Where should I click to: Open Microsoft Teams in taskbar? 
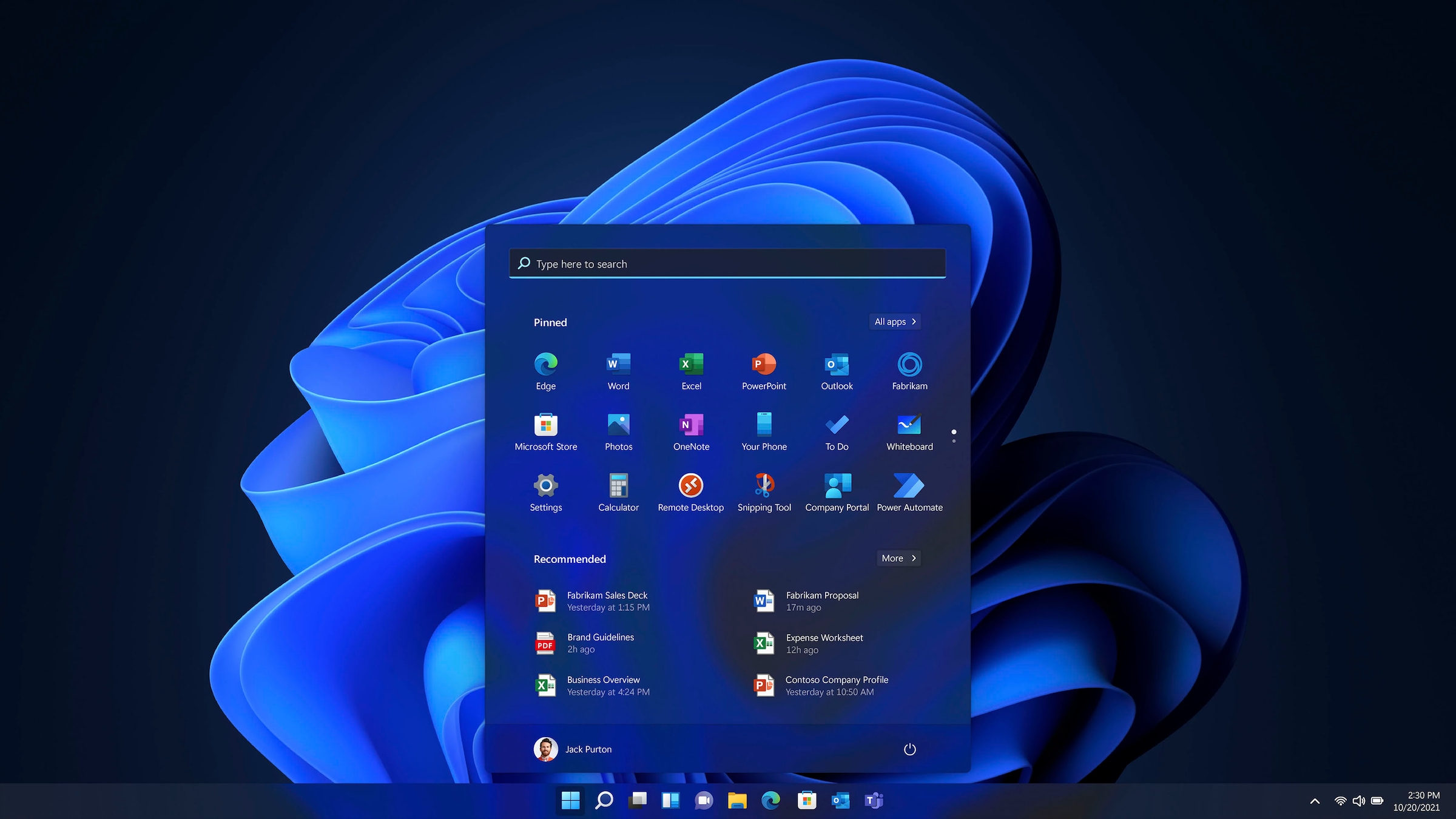(x=873, y=800)
